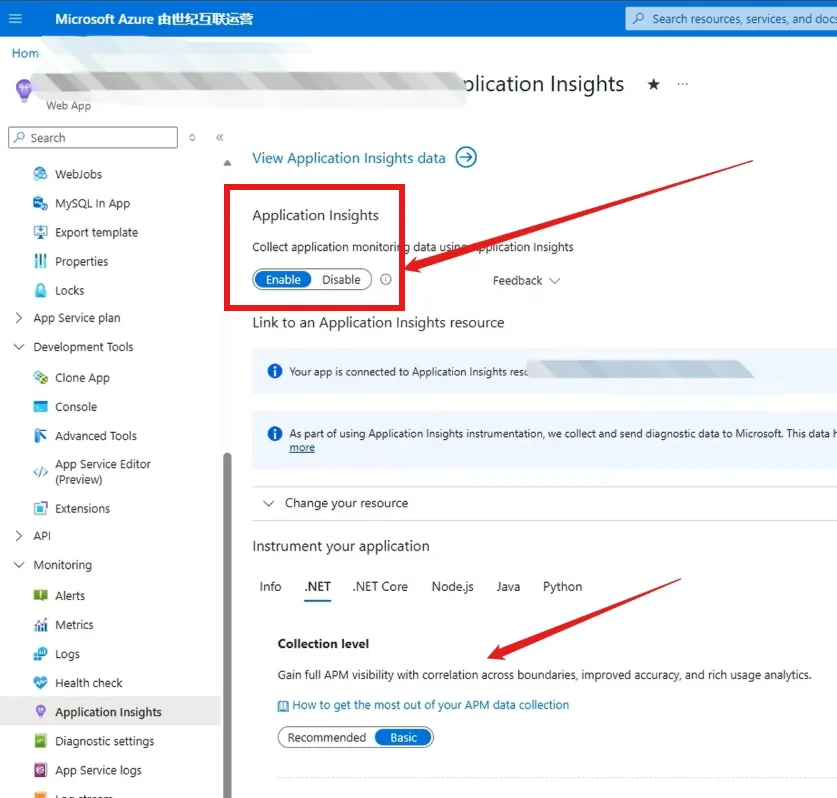Click the 'more' link in diagnostic notice

pyautogui.click(x=302, y=448)
